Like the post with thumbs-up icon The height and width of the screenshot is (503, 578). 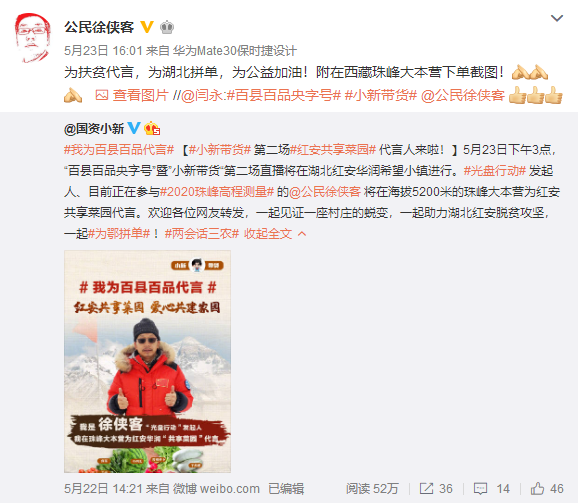coord(537,488)
